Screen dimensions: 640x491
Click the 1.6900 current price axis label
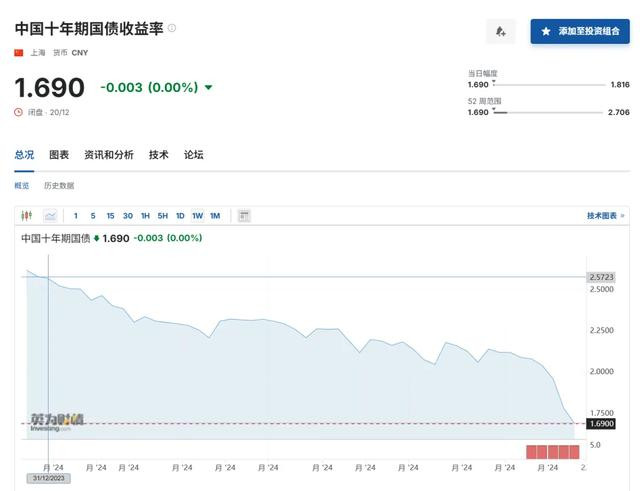[x=601, y=424]
